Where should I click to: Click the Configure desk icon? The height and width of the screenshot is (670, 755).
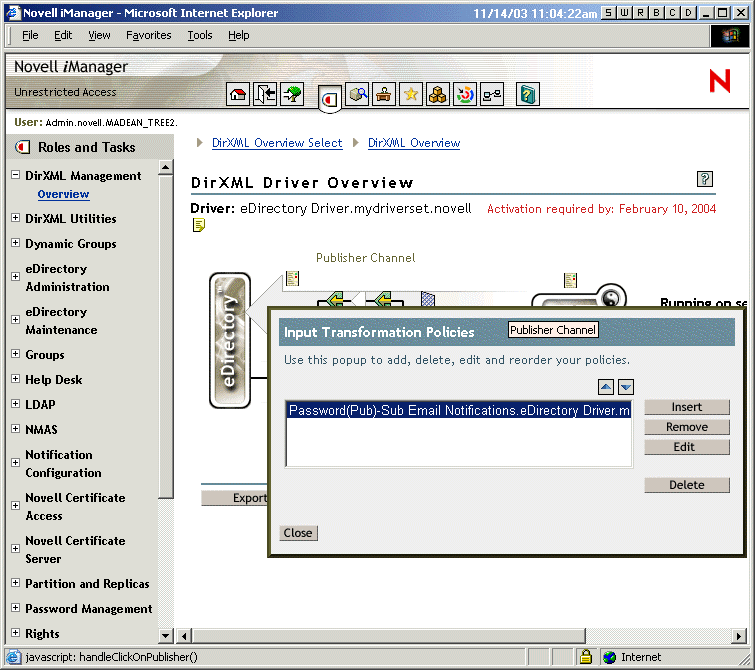coord(384,94)
